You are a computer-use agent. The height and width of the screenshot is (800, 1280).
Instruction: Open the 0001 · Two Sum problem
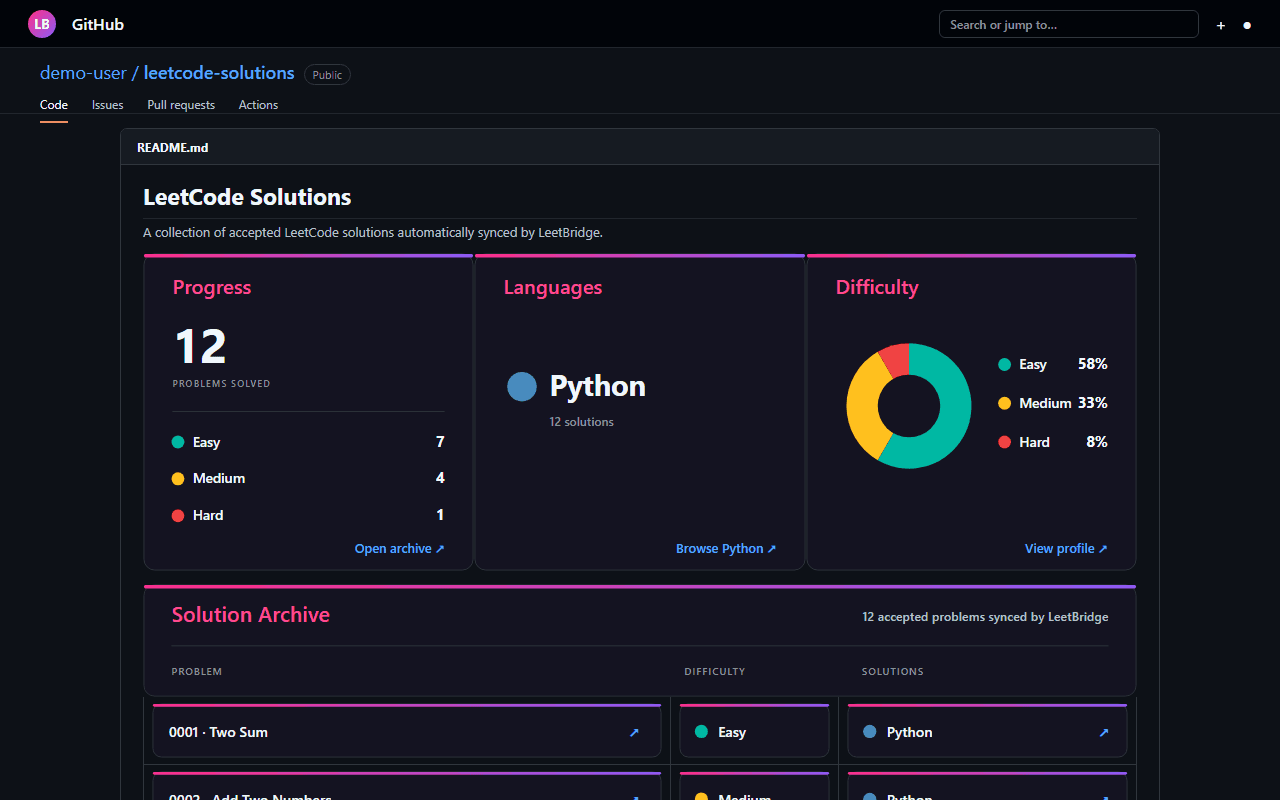click(x=407, y=732)
